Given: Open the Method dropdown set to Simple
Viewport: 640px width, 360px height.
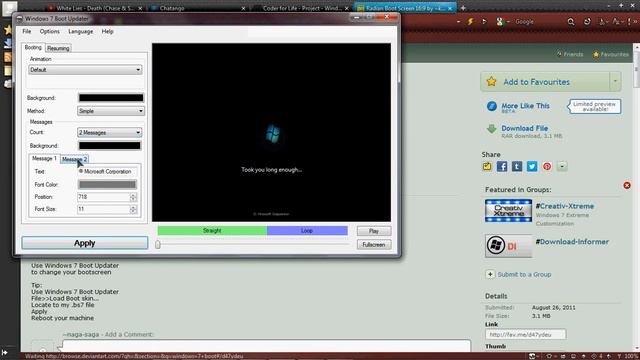Looking at the screenshot, I should 111,111.
